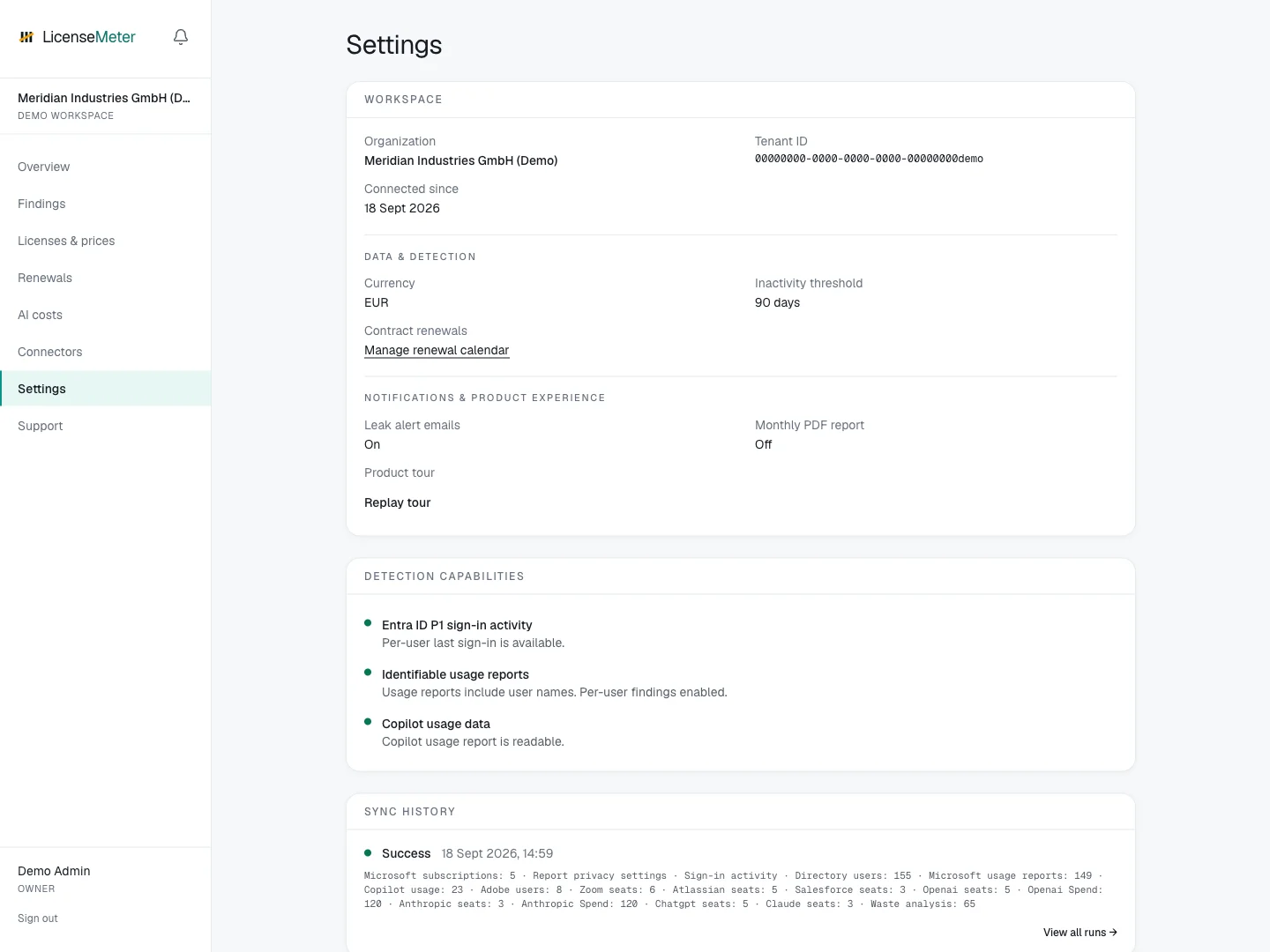Click the green dot beside Entra ID P1
This screenshot has height=952, width=1270.
click(x=368, y=623)
